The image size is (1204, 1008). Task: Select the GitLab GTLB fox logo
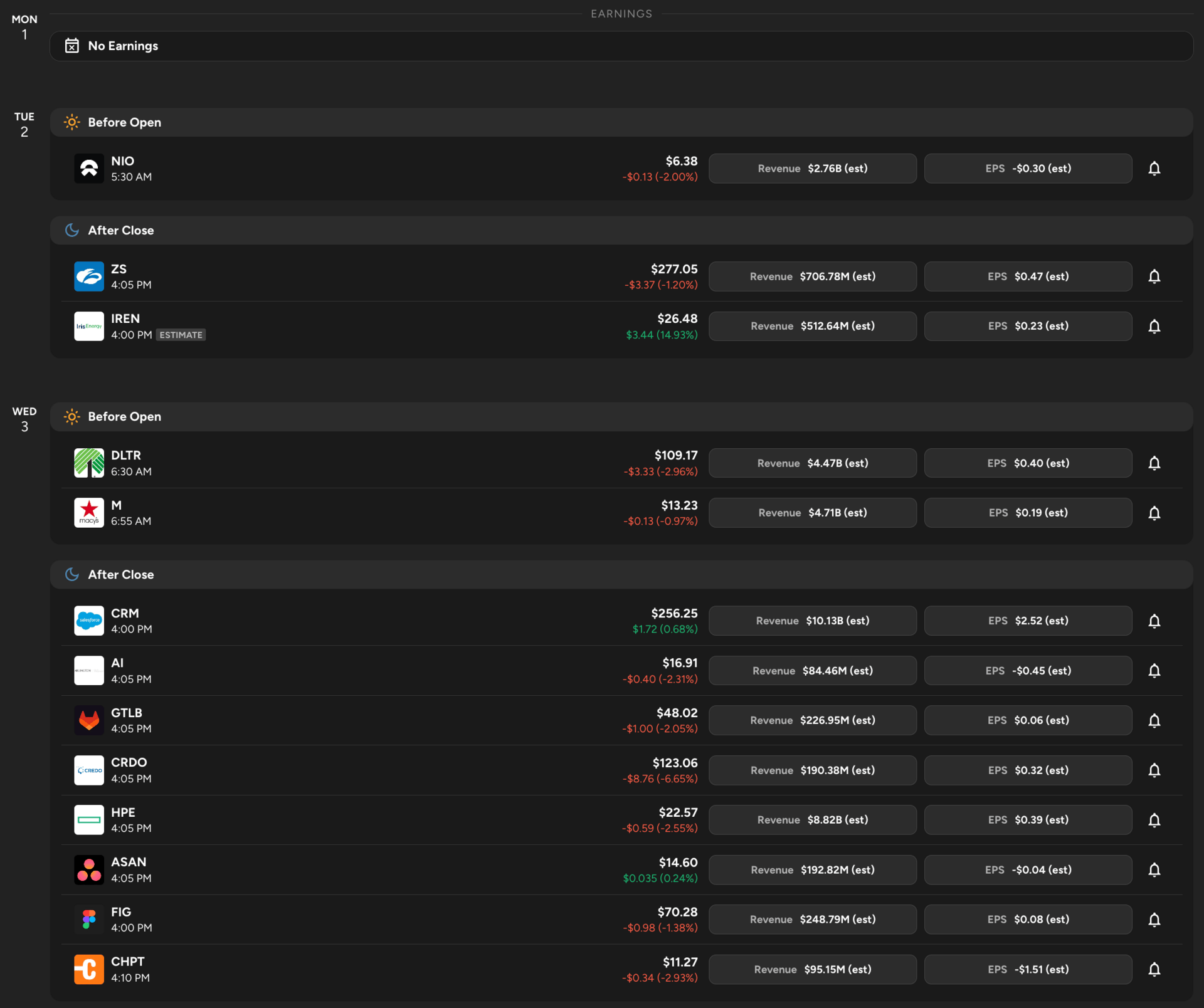pos(89,720)
